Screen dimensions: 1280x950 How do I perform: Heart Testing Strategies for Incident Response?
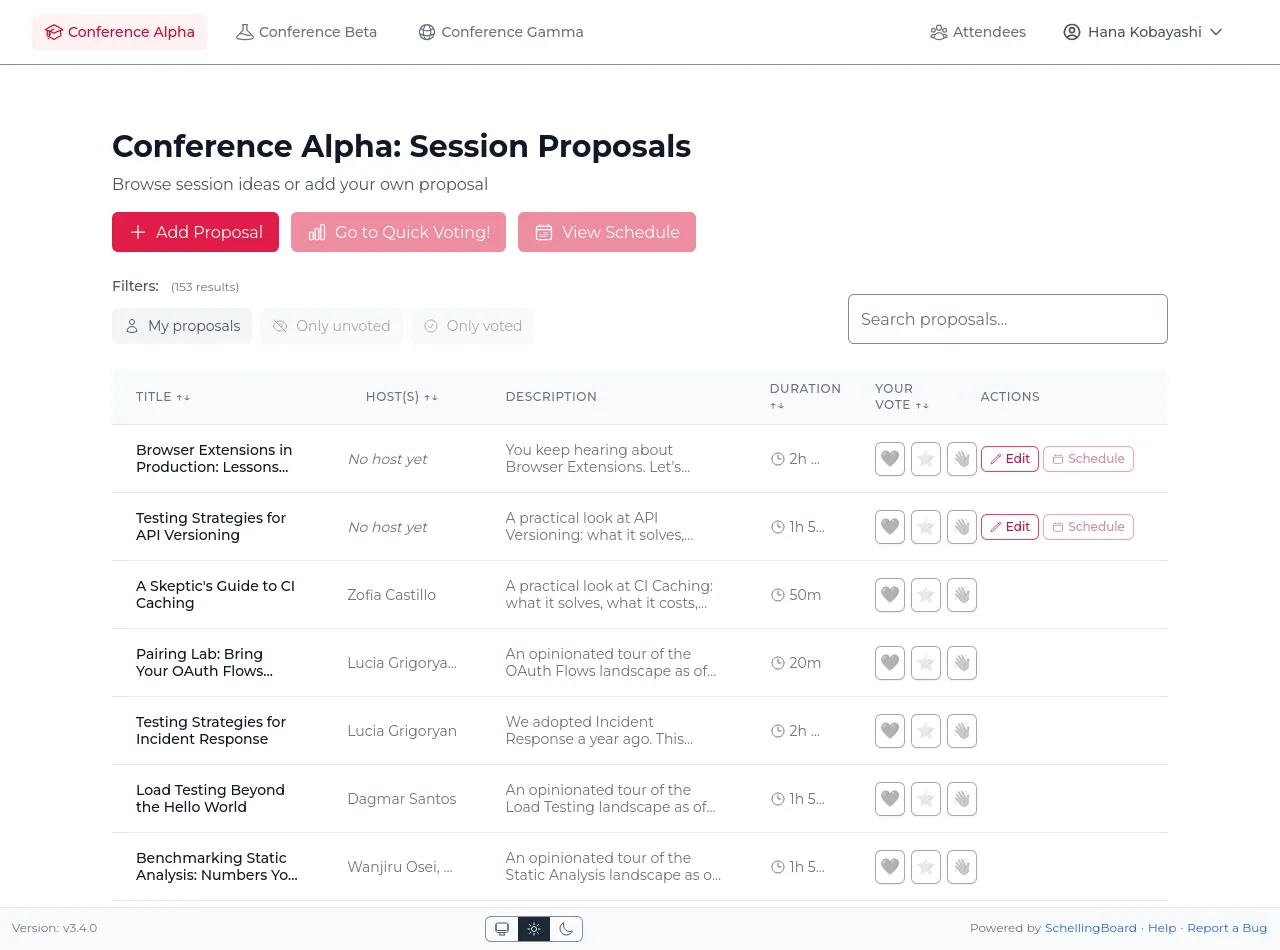[890, 731]
